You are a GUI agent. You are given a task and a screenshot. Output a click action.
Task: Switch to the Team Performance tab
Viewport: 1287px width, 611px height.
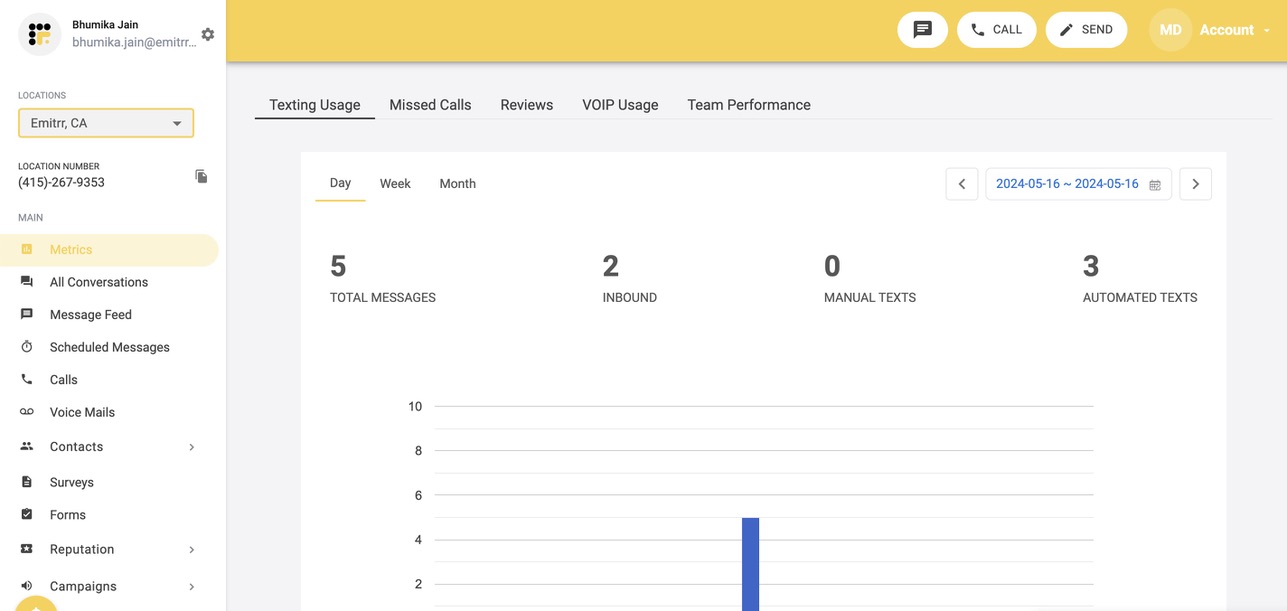tap(748, 105)
